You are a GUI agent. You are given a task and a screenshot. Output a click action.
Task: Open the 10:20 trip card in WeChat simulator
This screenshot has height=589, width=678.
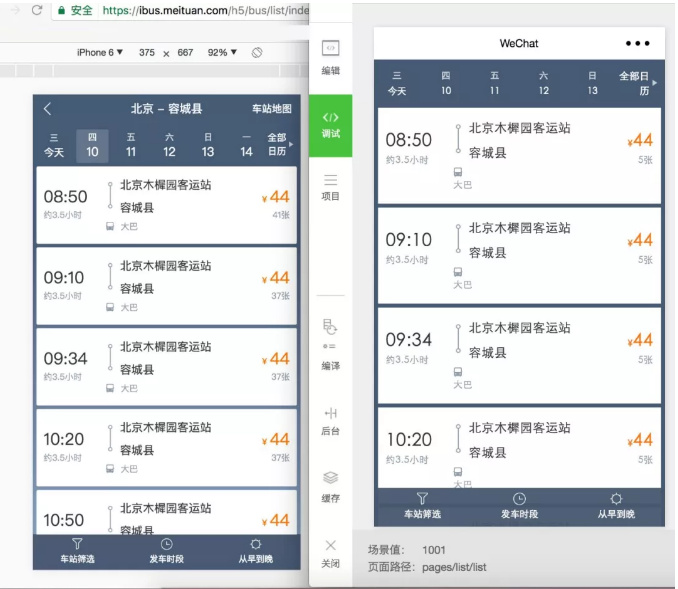(519, 448)
